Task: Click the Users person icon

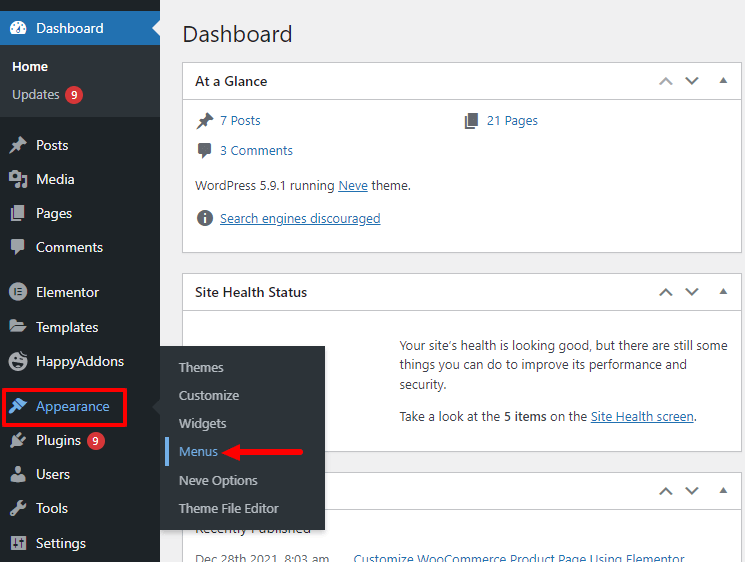Action: point(18,474)
